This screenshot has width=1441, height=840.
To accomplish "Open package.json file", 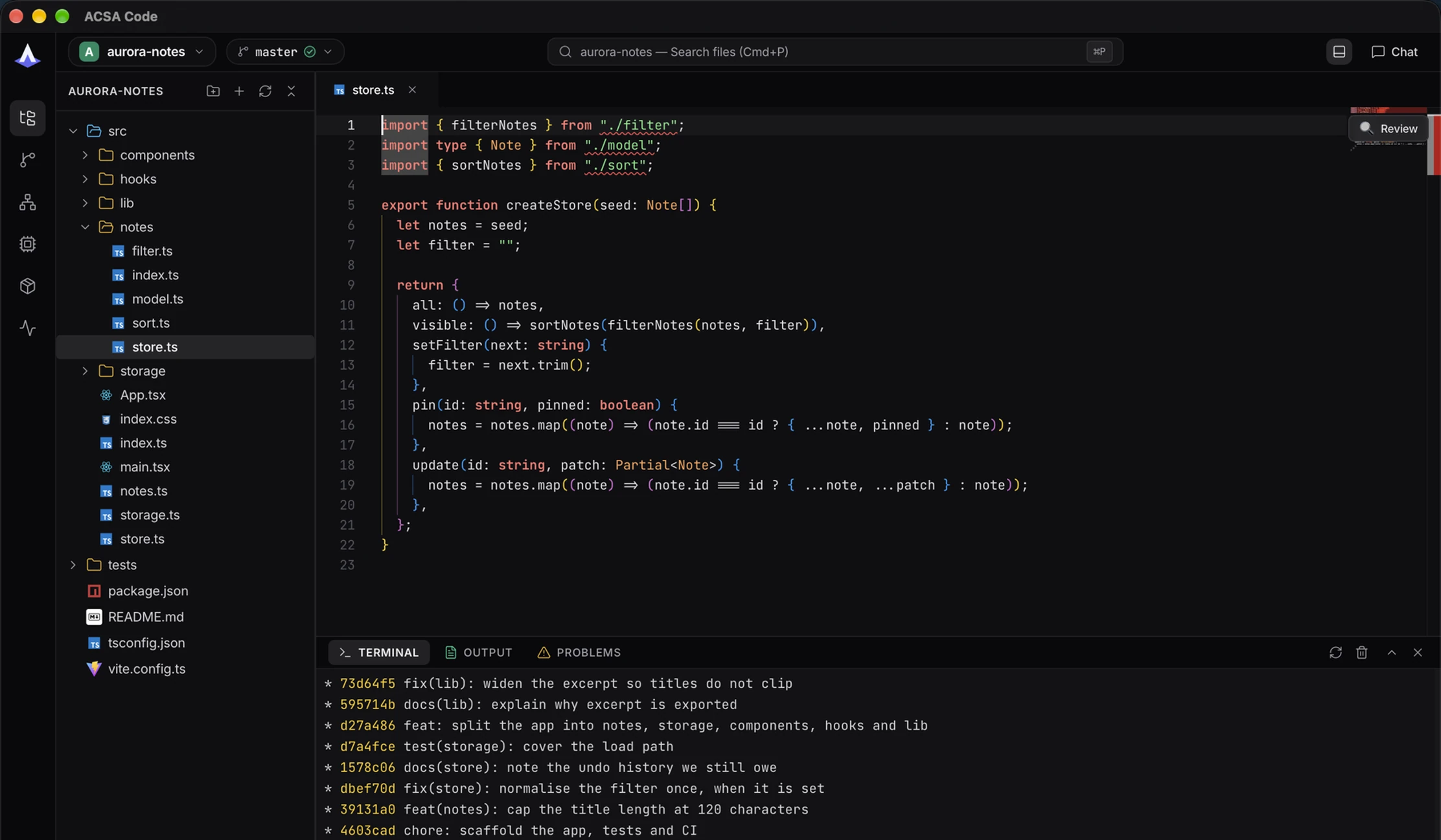I will [185, 591].
